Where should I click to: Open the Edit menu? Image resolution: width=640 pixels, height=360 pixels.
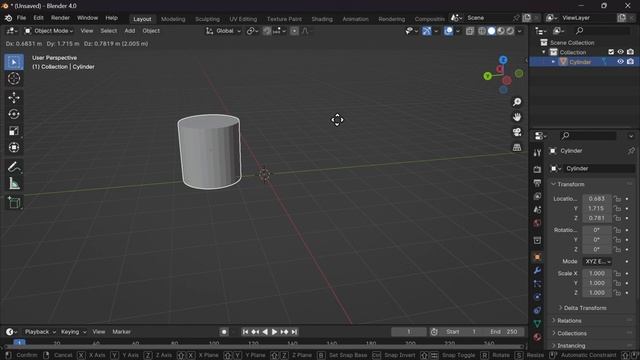click(x=38, y=18)
